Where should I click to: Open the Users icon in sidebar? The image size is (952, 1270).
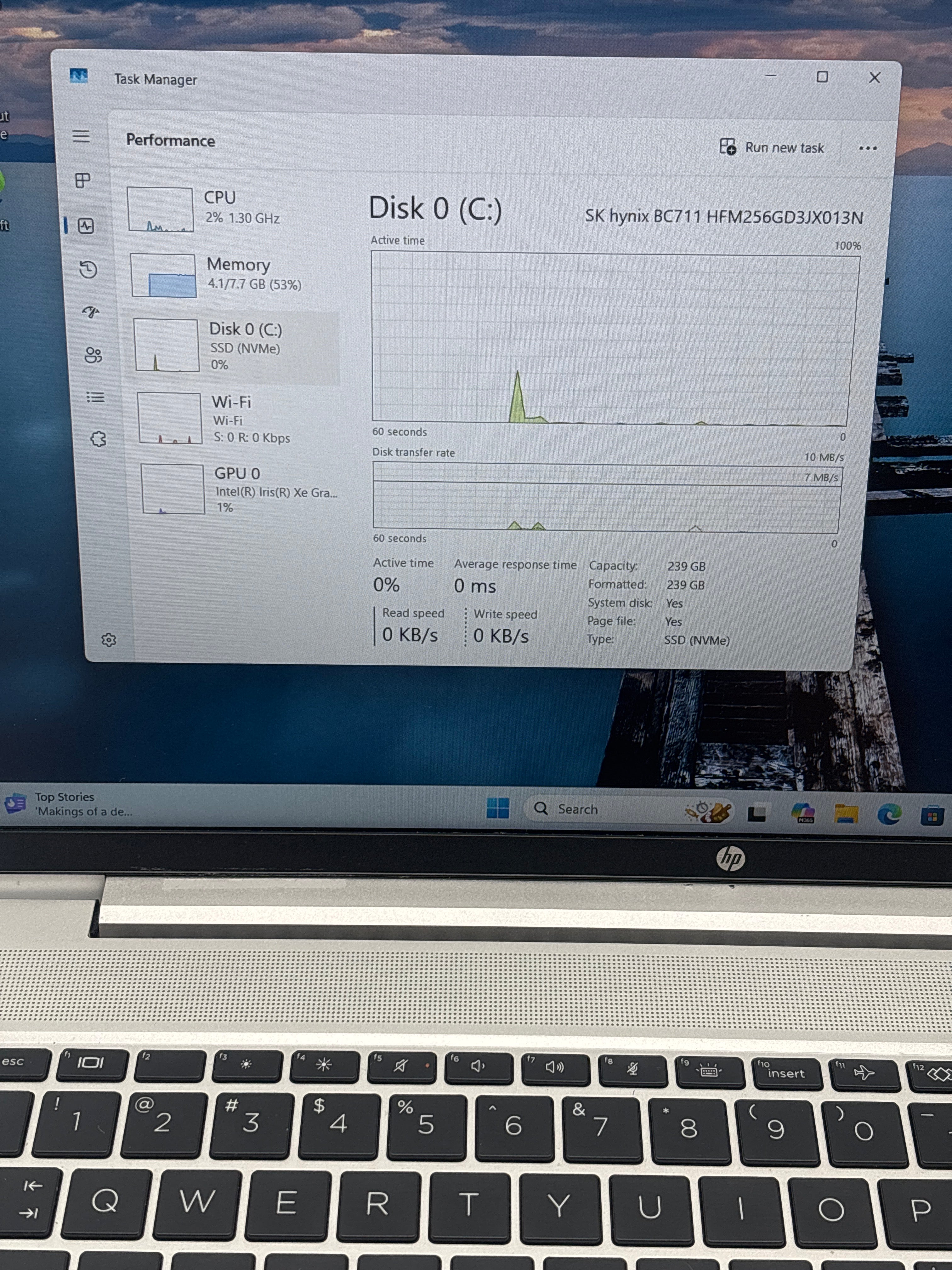tap(93, 355)
